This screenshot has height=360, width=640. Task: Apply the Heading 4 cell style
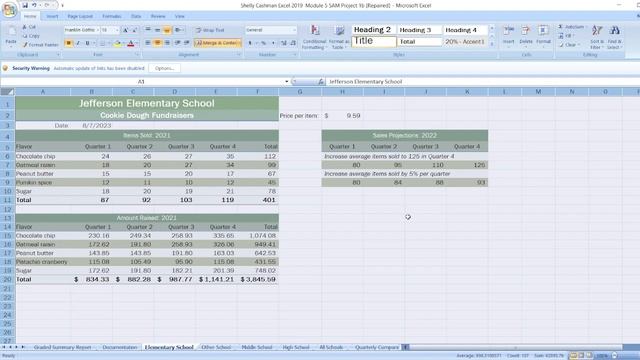465,30
